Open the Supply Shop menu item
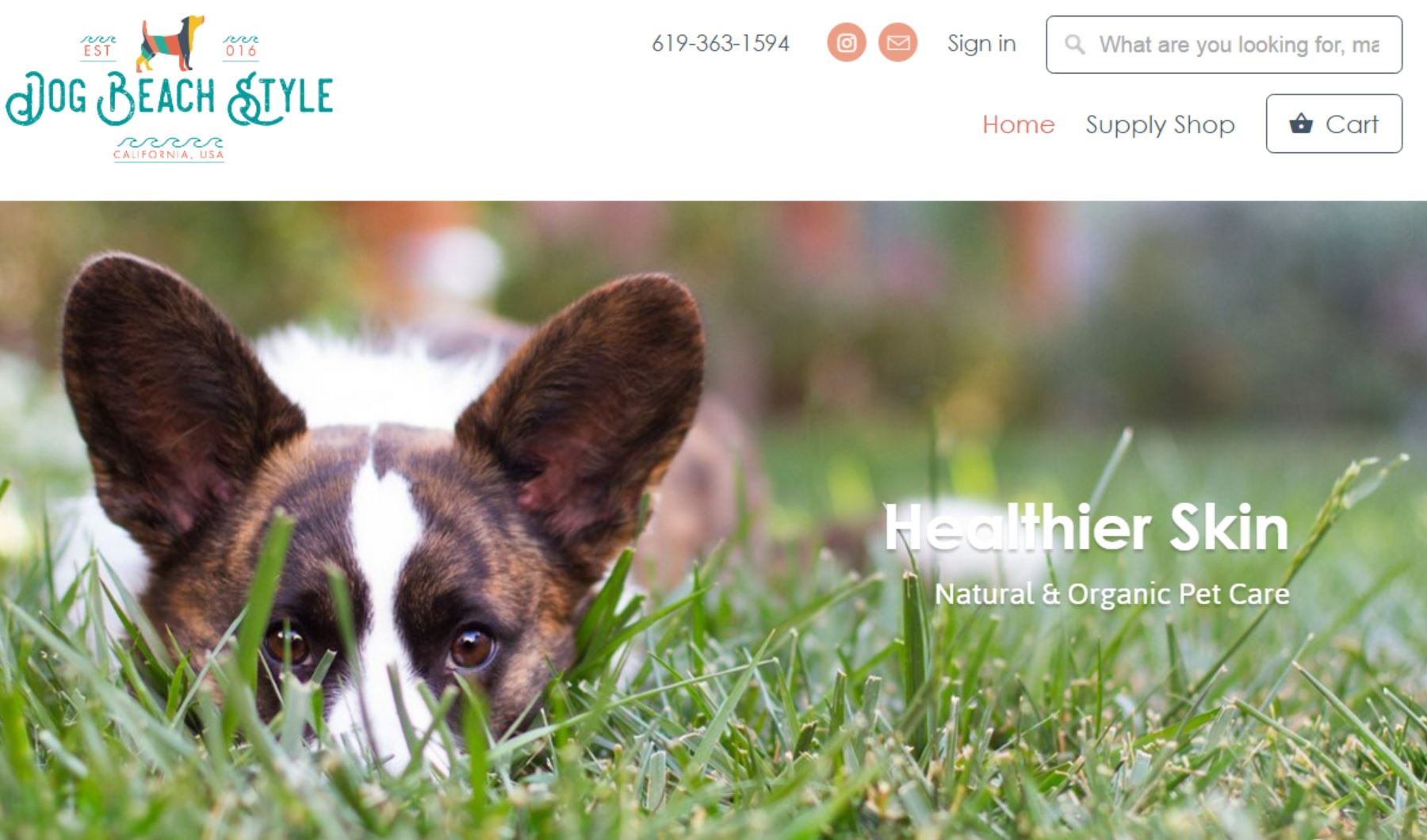1427x840 pixels. coord(1160,124)
